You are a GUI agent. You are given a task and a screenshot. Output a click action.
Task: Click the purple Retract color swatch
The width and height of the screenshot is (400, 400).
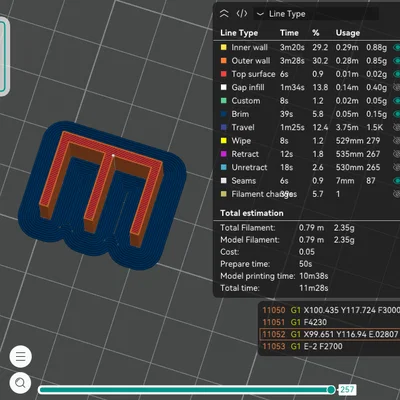224,154
